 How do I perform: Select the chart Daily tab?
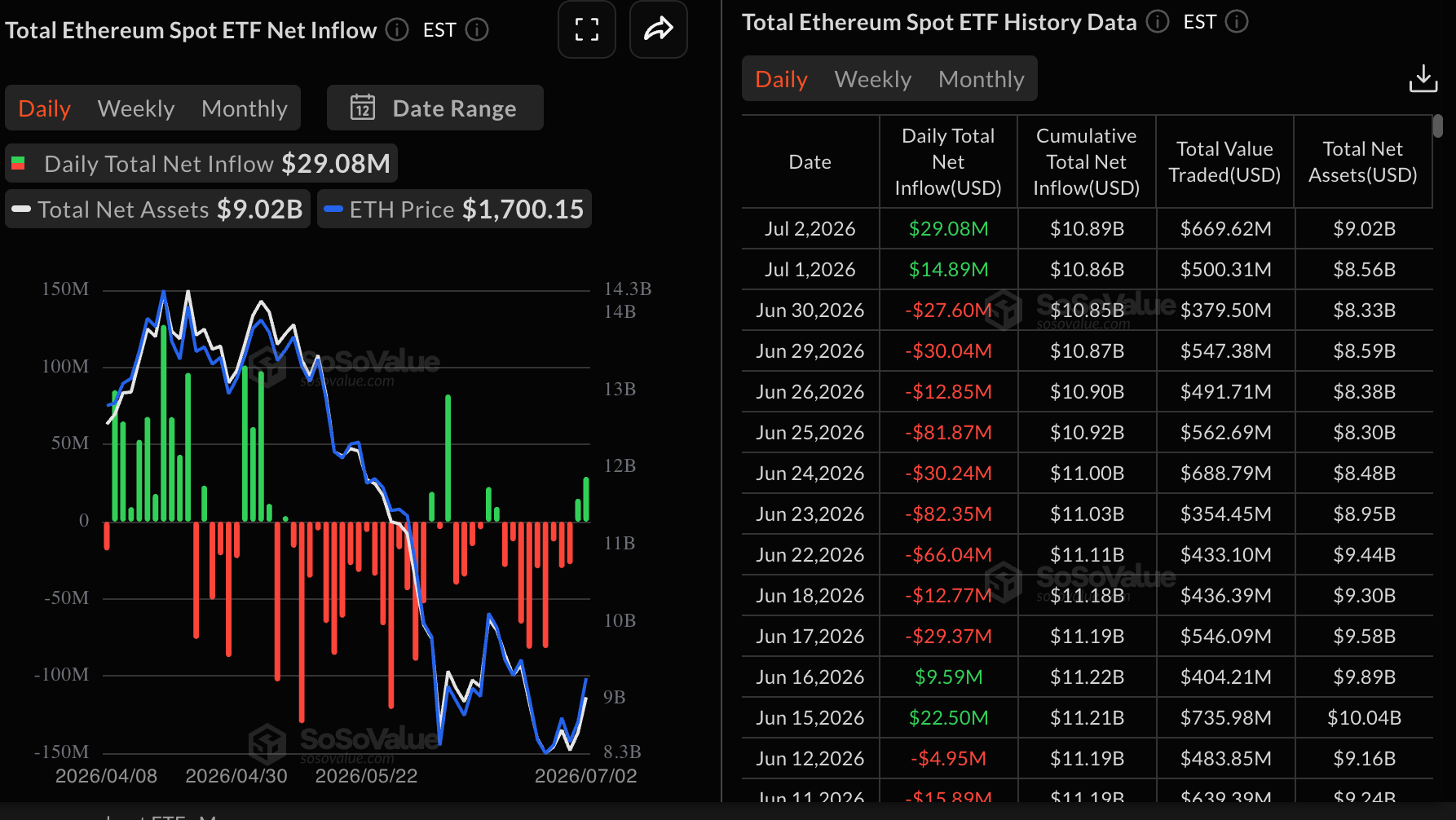point(45,108)
